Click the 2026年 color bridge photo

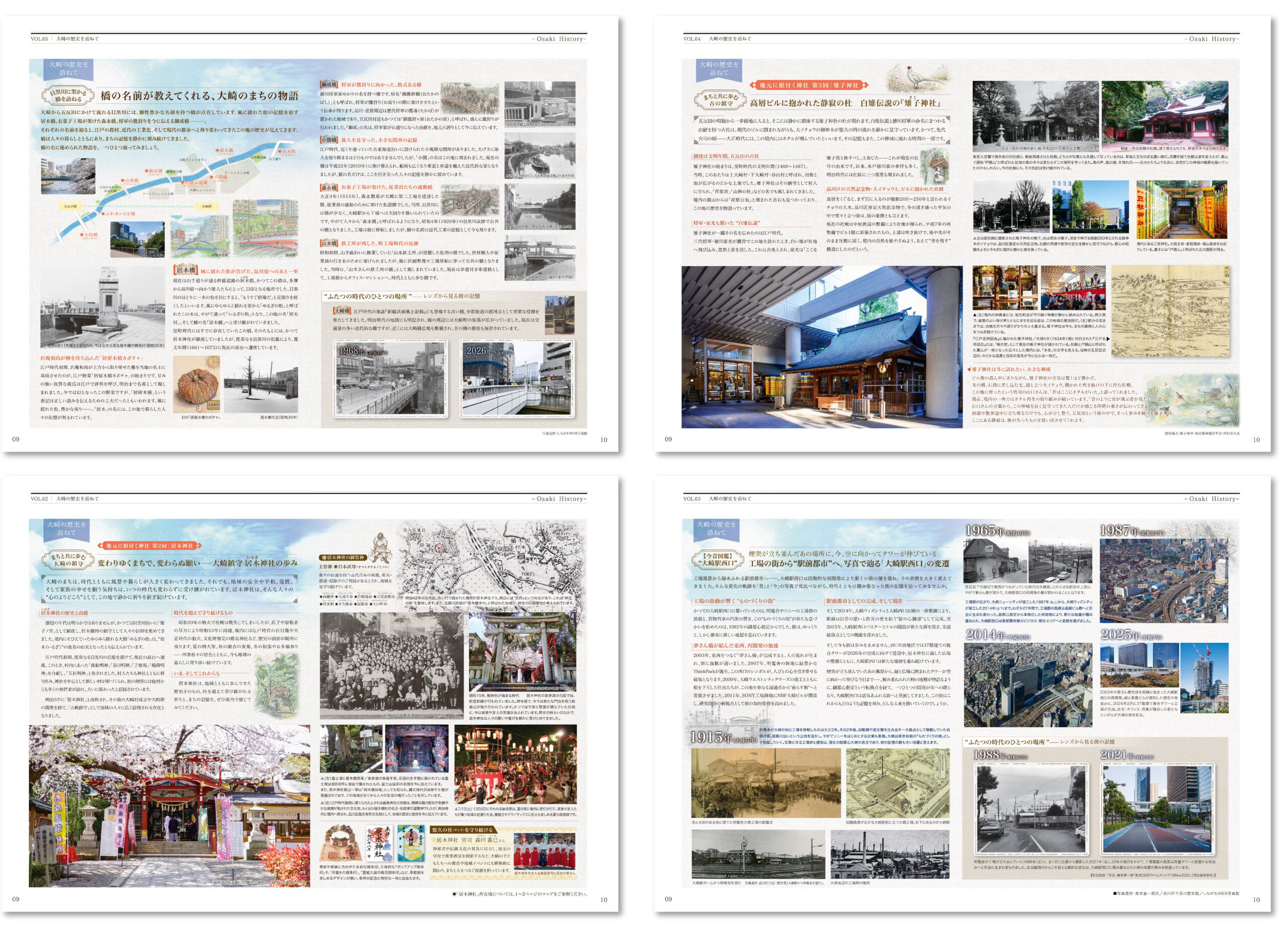(x=516, y=378)
